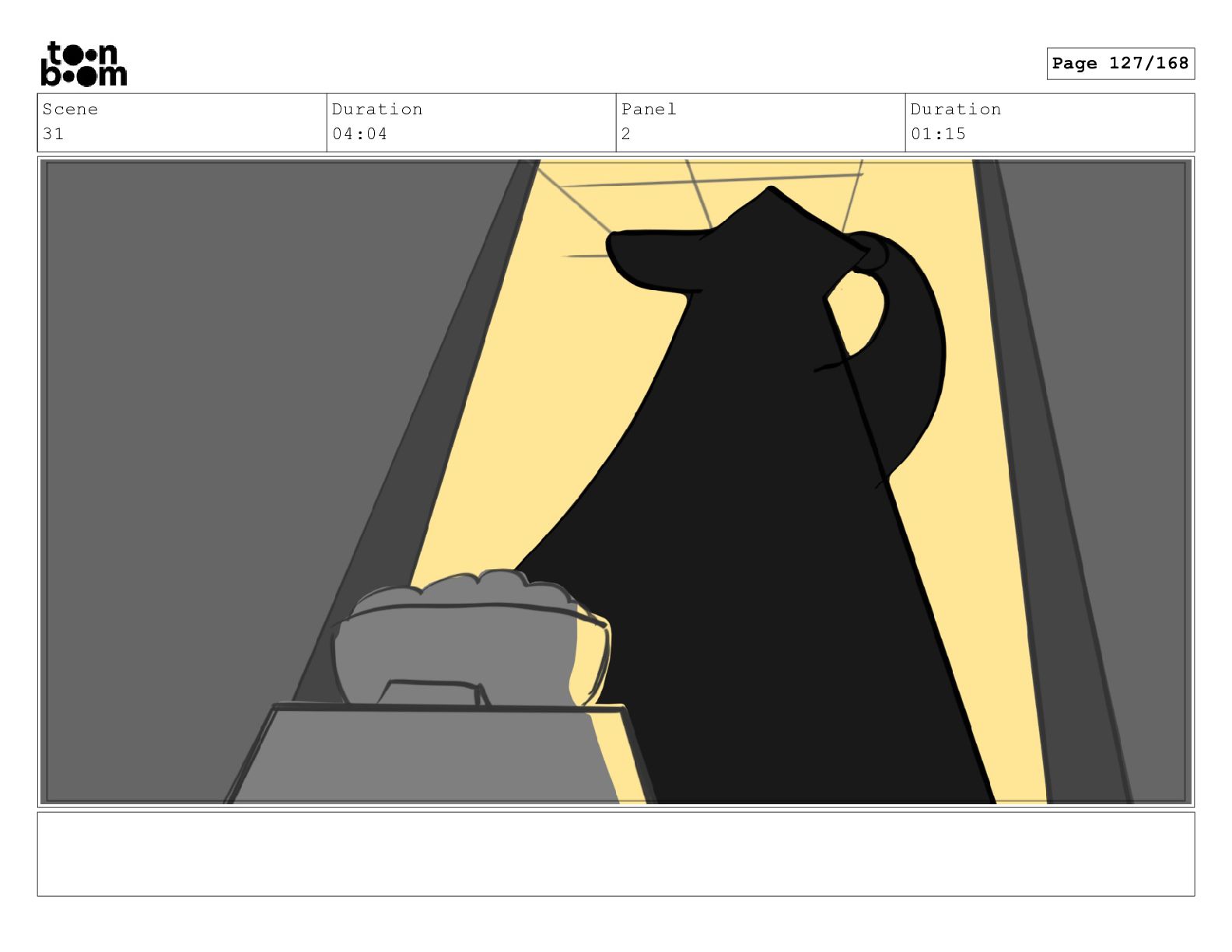
Task: Click the Panel header label
Action: pyautogui.click(x=649, y=109)
